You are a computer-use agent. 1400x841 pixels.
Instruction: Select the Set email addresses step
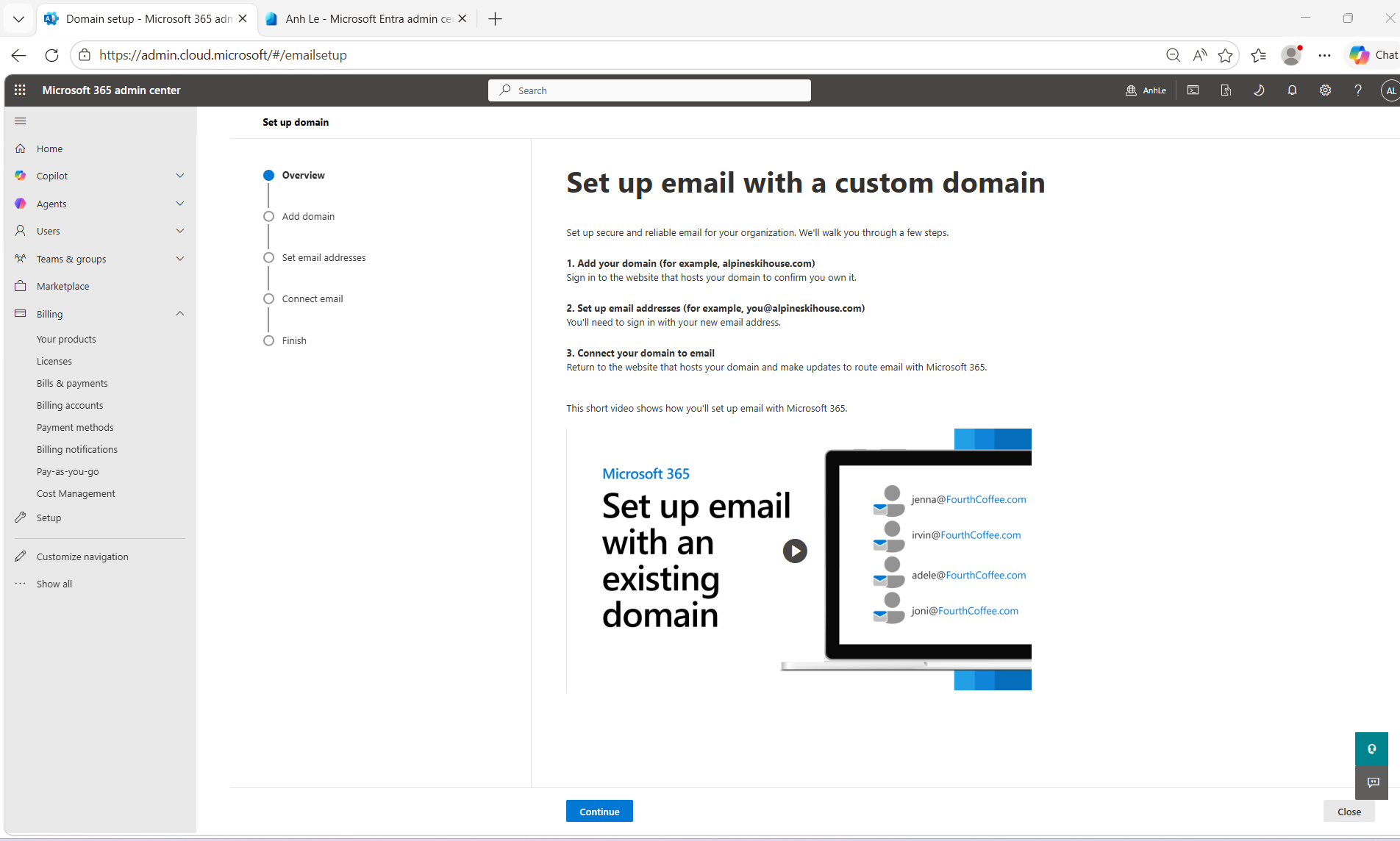pos(315,257)
